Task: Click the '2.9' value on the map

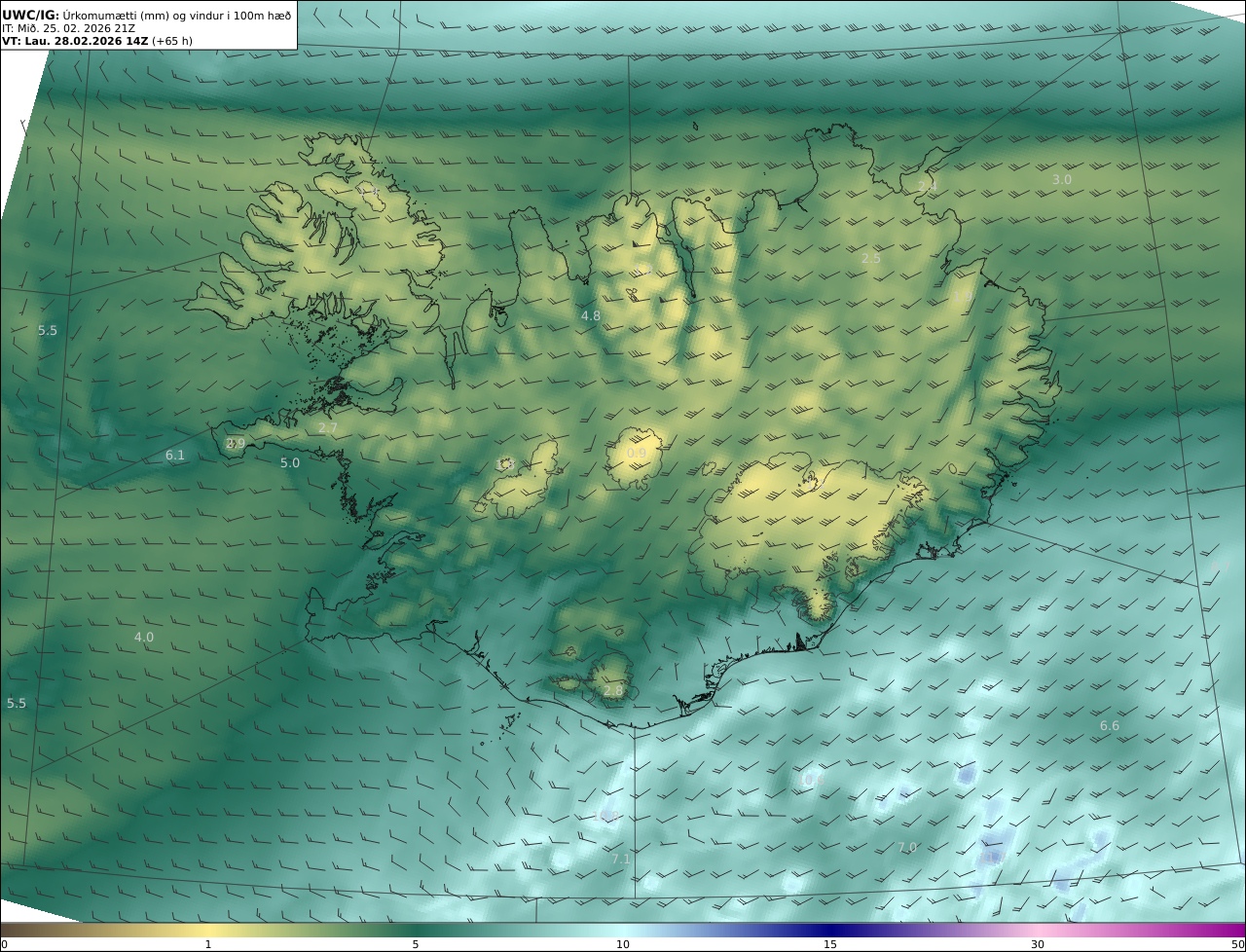Action: pos(236,444)
